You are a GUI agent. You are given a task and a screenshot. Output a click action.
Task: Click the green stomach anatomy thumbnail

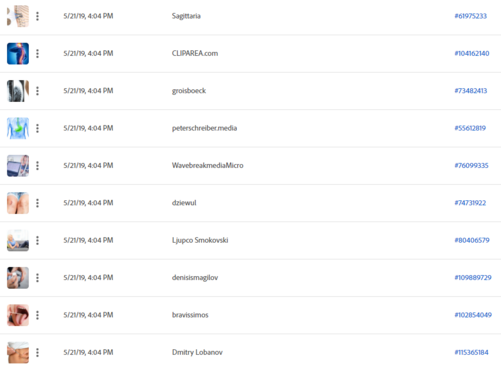pyautogui.click(x=18, y=128)
